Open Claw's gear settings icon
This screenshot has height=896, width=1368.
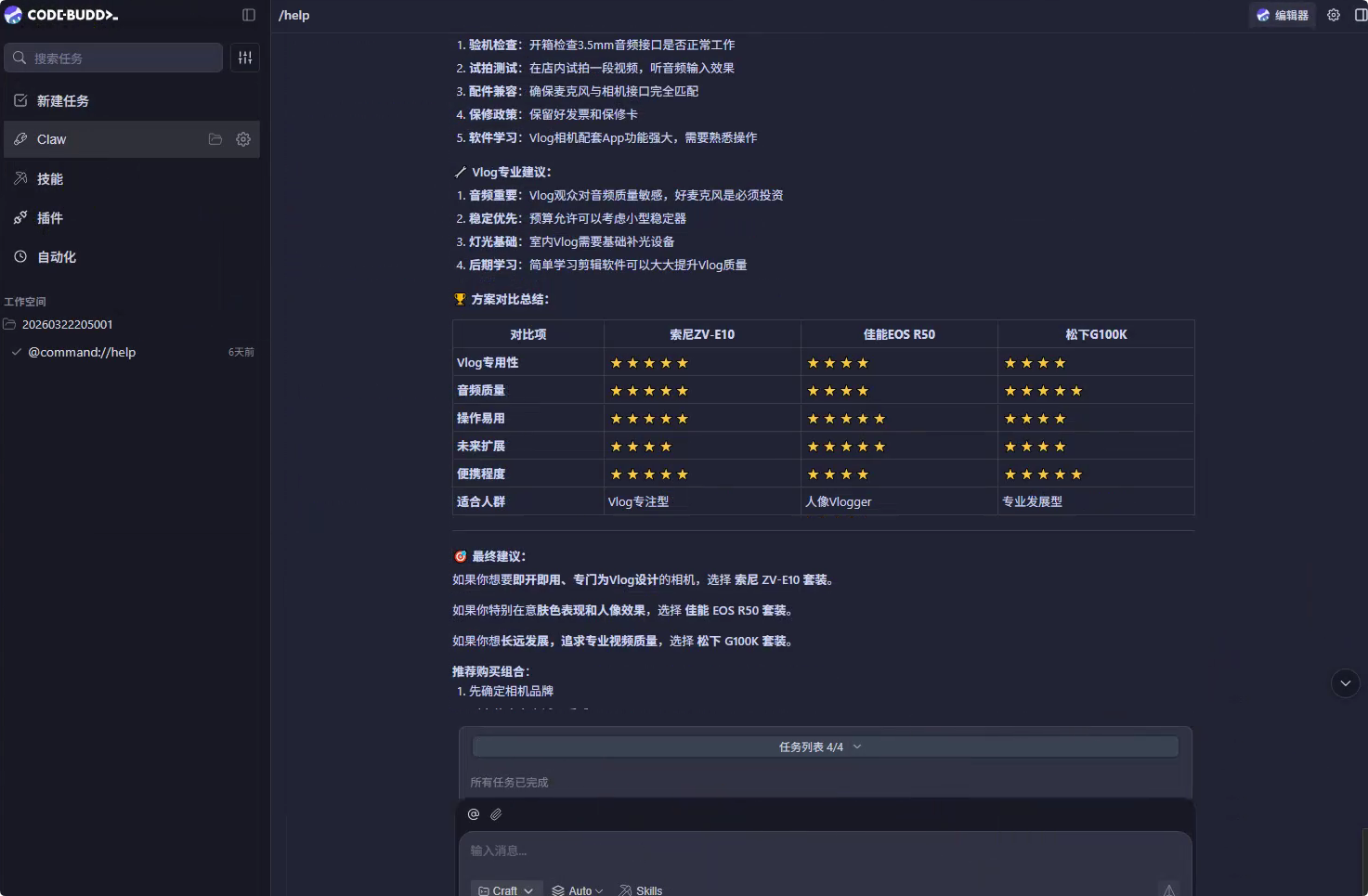pos(243,139)
